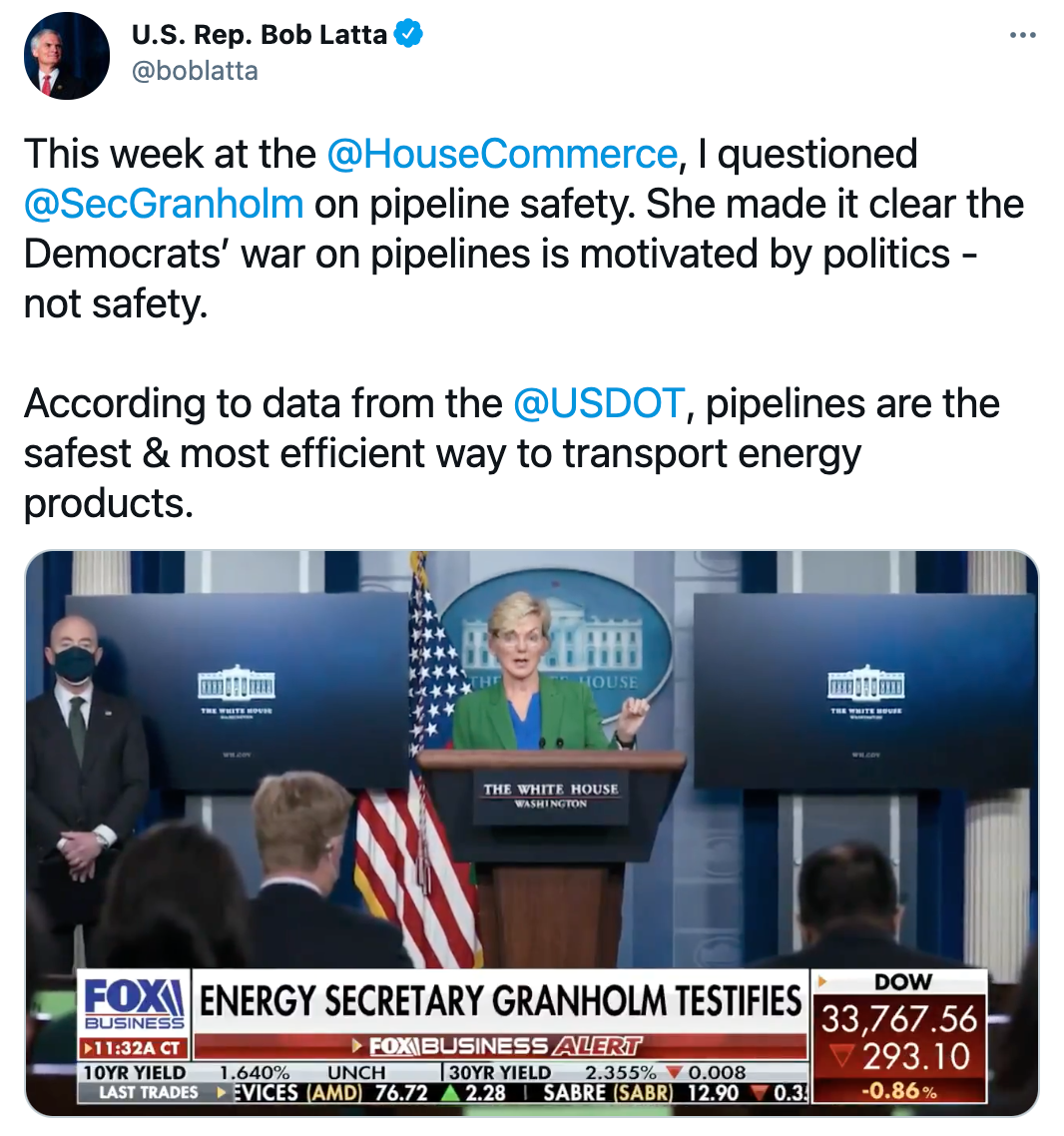This screenshot has width=1064, height=1136.
Task: Open the U.S. Rep. Bob Latta display name
Action: [x=260, y=34]
